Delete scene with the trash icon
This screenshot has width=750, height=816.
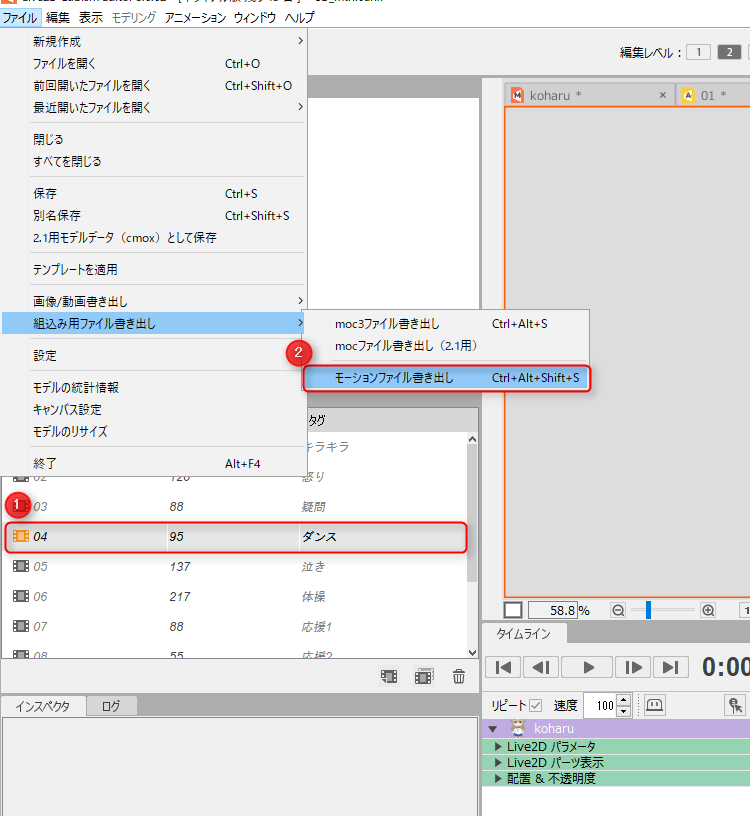point(459,677)
